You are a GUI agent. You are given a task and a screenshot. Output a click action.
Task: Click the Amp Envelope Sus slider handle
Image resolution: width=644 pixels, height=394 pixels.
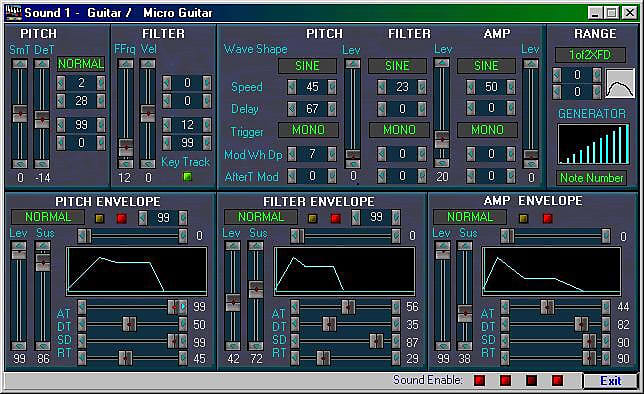[465, 313]
